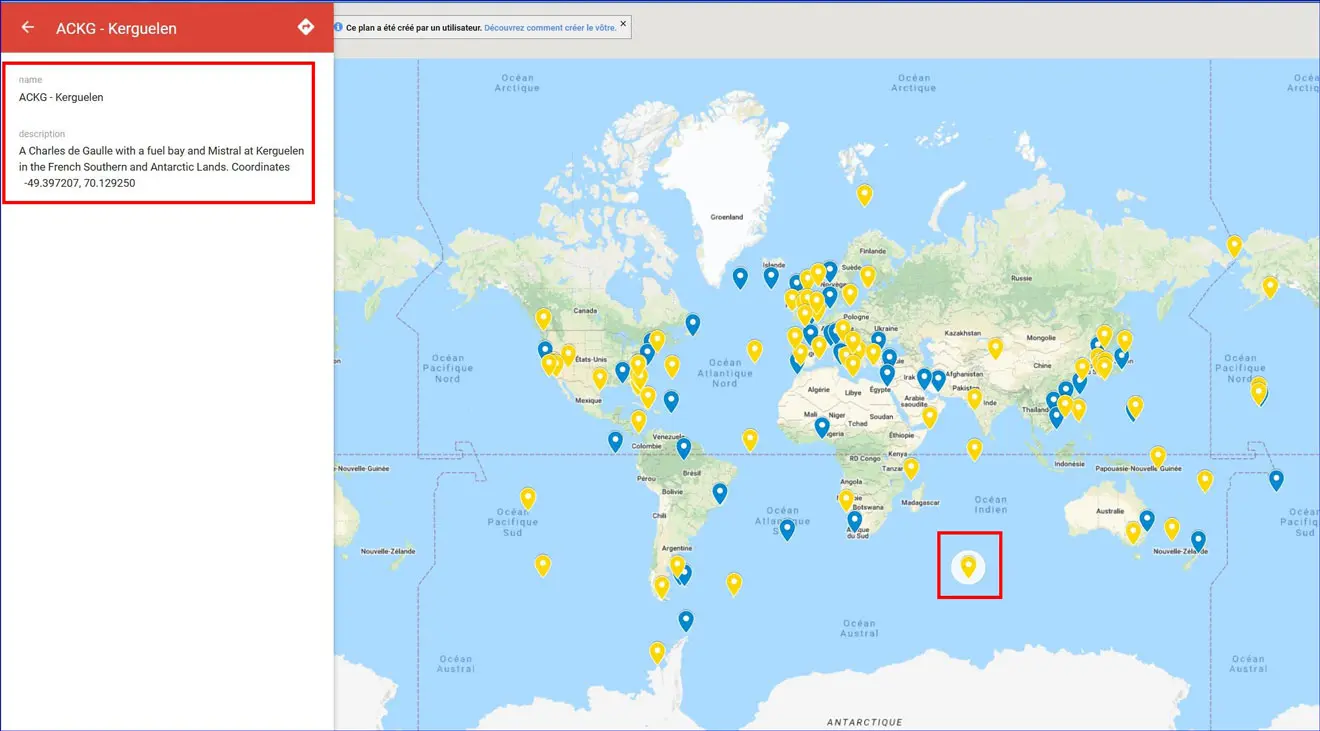Click the Kerguelen description text
This screenshot has width=1320, height=731.
point(161,167)
